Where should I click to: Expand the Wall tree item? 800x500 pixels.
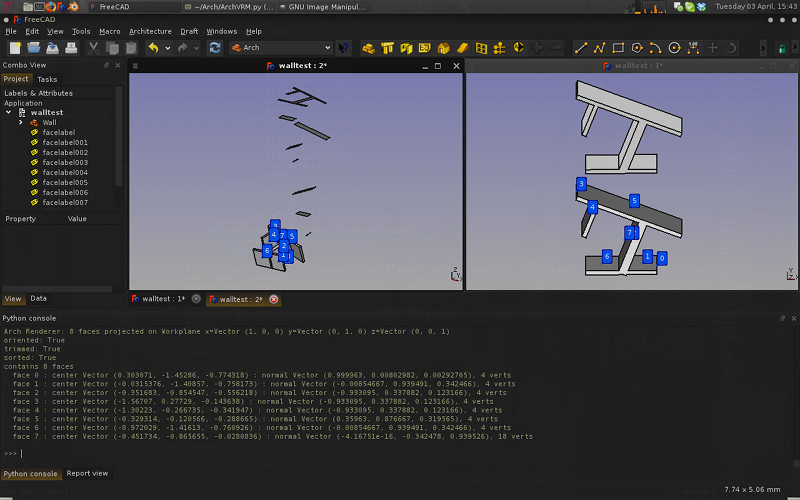pyautogui.click(x=20, y=122)
